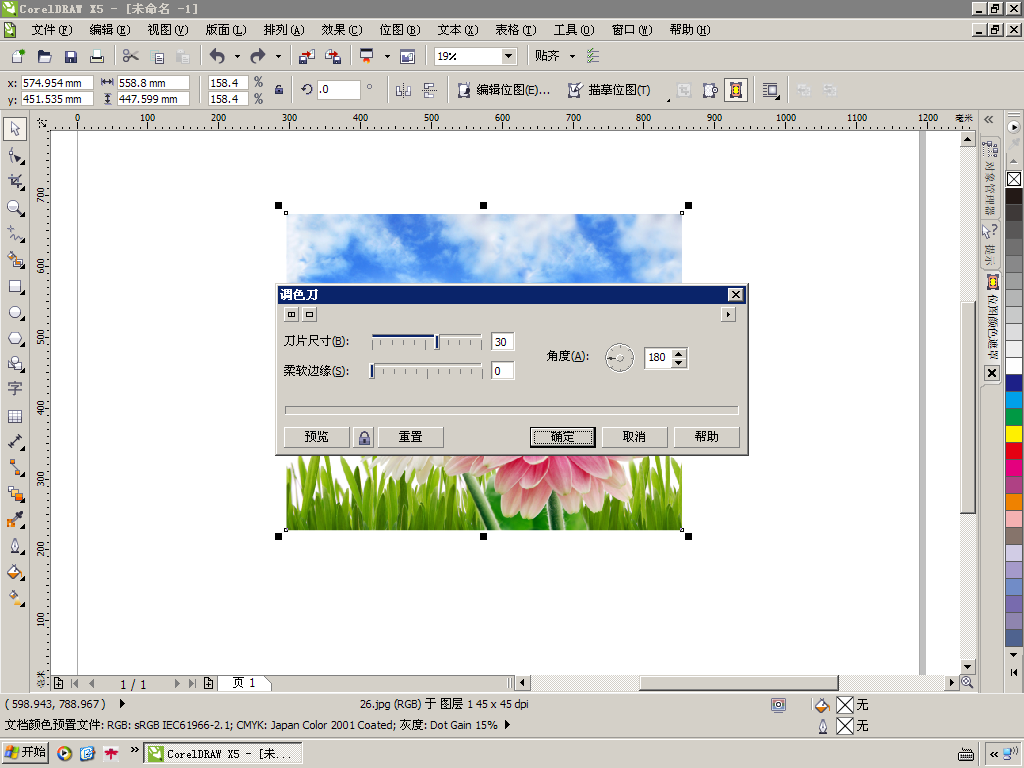The height and width of the screenshot is (768, 1024).
Task: Collapse the docker panel chevron
Action: 989,119
